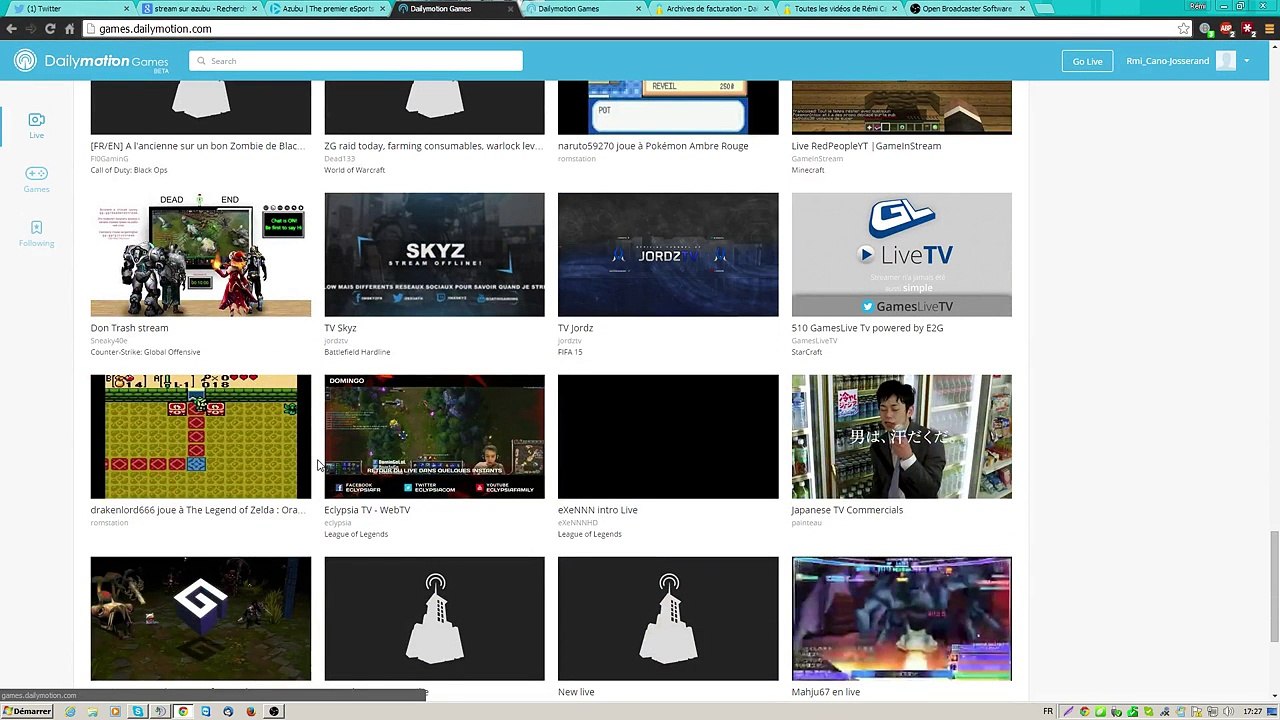
Task: Open the GamesLive TV thumbnail
Action: [902, 255]
